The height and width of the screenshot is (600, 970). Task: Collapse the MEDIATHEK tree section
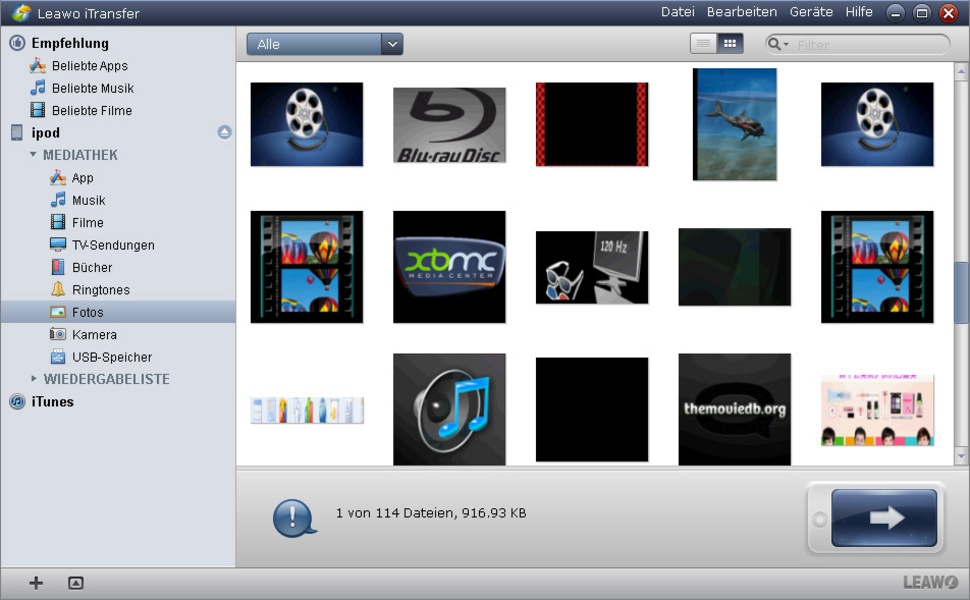pos(33,155)
